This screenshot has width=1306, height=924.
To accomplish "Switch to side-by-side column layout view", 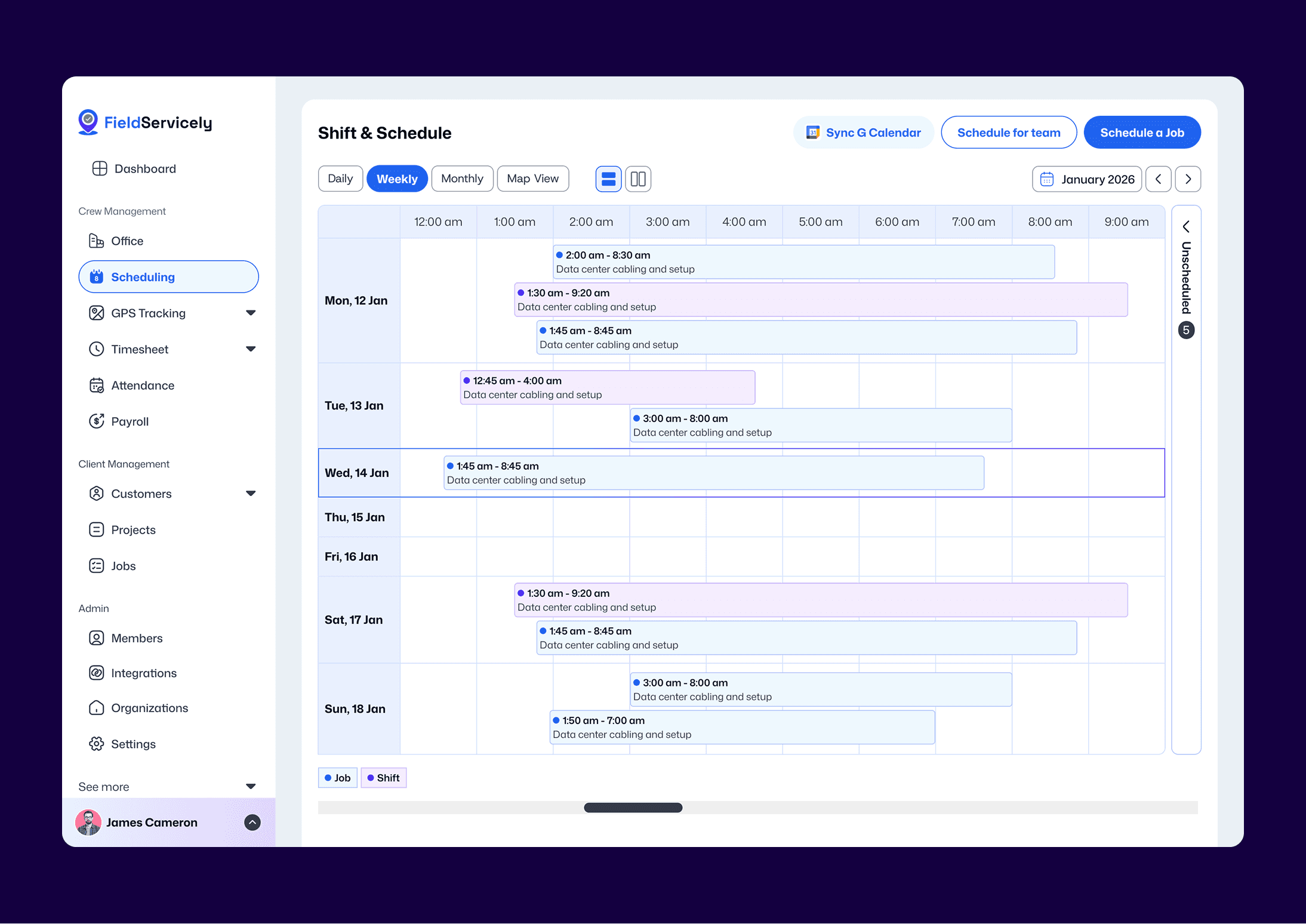I will pyautogui.click(x=638, y=179).
